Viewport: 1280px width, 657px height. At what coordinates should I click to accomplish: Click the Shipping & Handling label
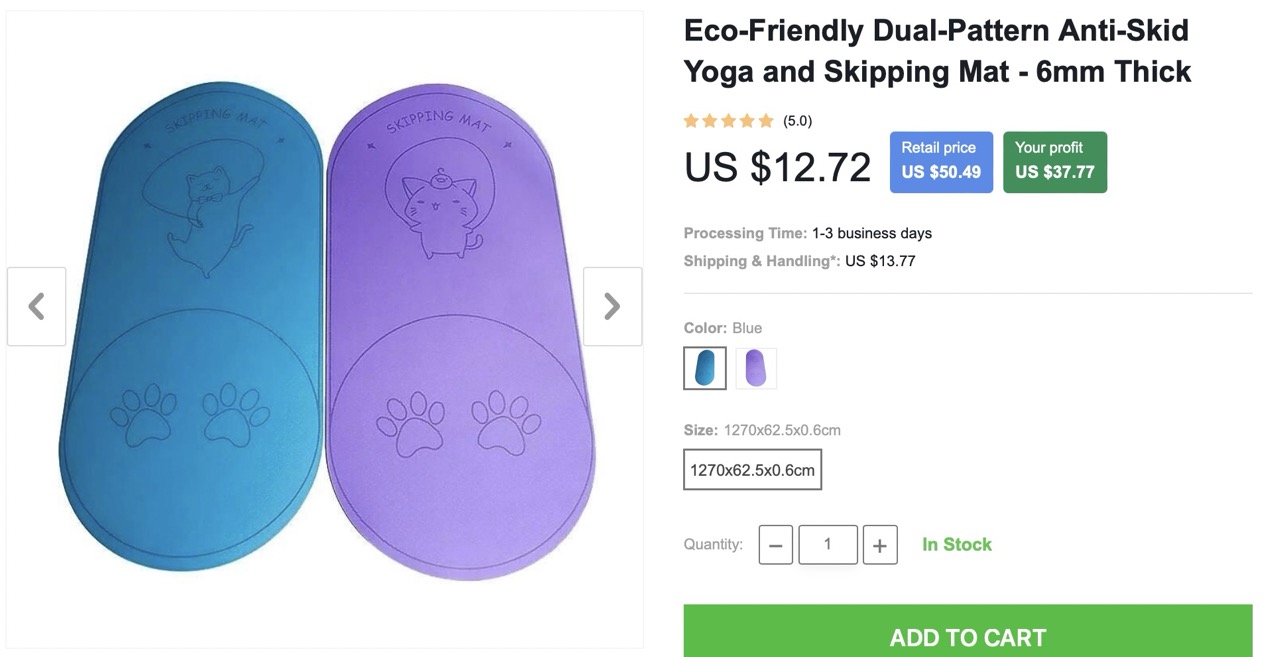pyautogui.click(x=761, y=261)
